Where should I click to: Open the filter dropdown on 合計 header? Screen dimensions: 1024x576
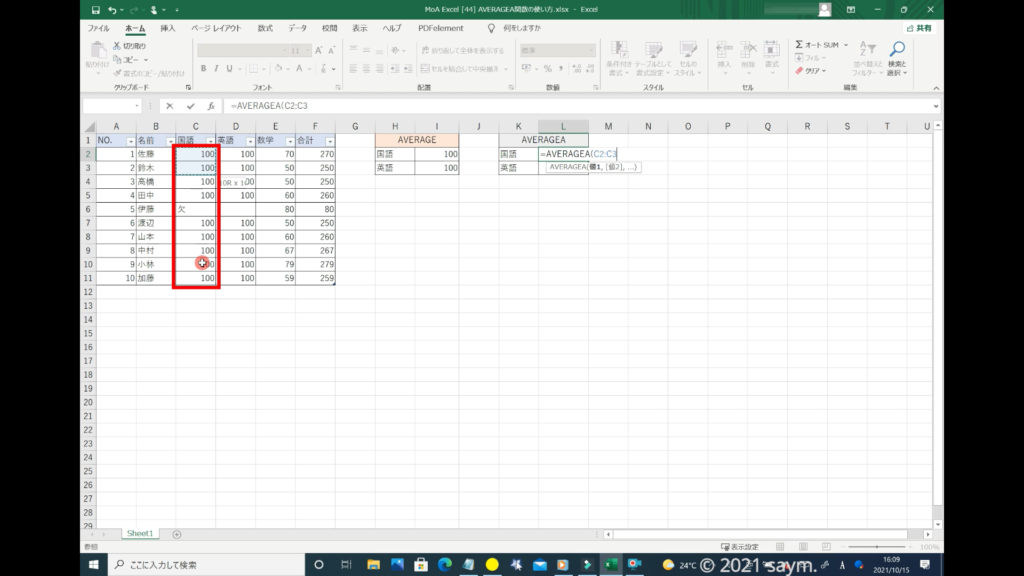pyautogui.click(x=329, y=141)
